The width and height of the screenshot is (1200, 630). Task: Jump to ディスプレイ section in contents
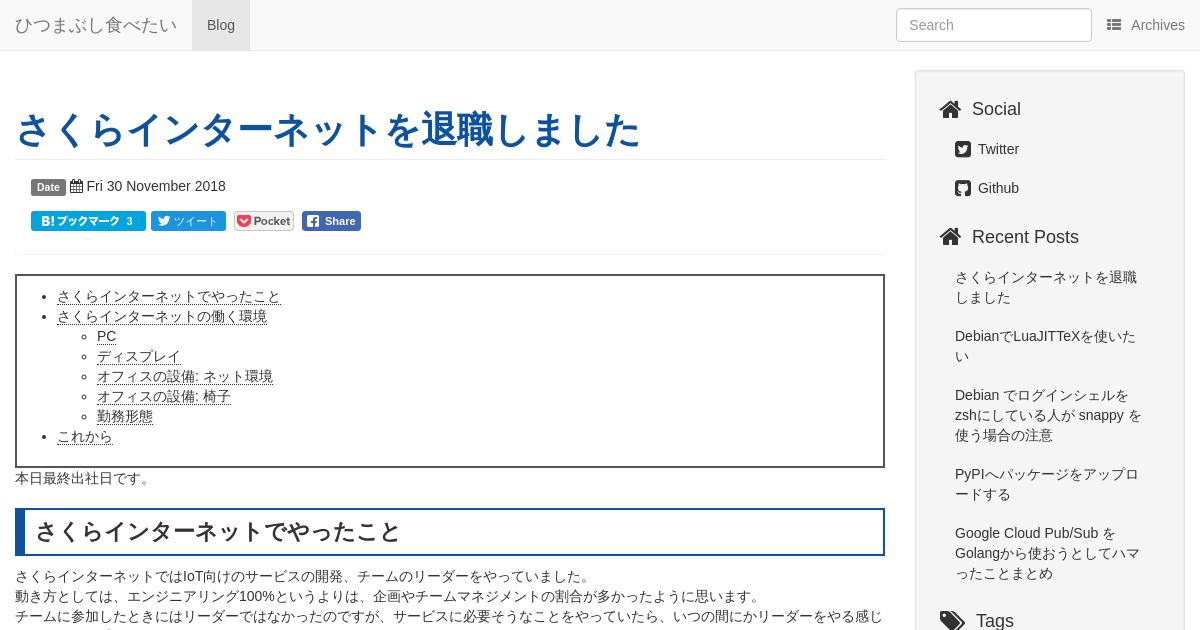[139, 356]
